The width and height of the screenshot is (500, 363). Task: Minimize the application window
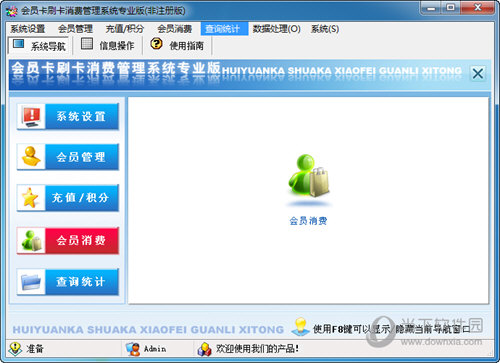pos(431,7)
